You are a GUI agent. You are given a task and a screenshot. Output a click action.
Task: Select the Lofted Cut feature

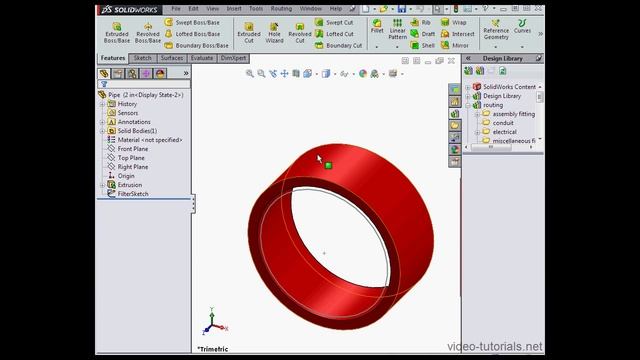pyautogui.click(x=334, y=34)
